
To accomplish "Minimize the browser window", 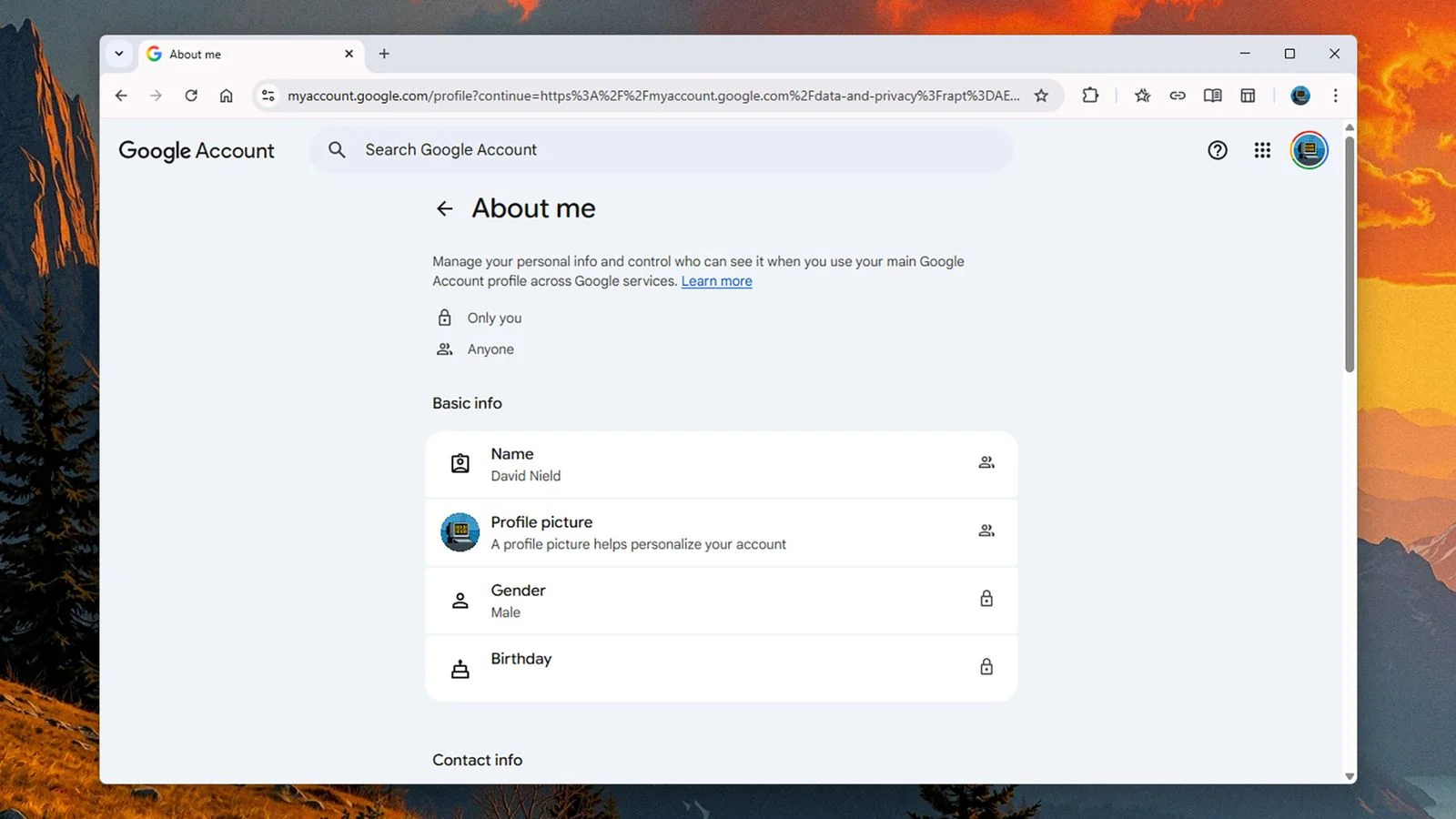I will click(x=1245, y=54).
